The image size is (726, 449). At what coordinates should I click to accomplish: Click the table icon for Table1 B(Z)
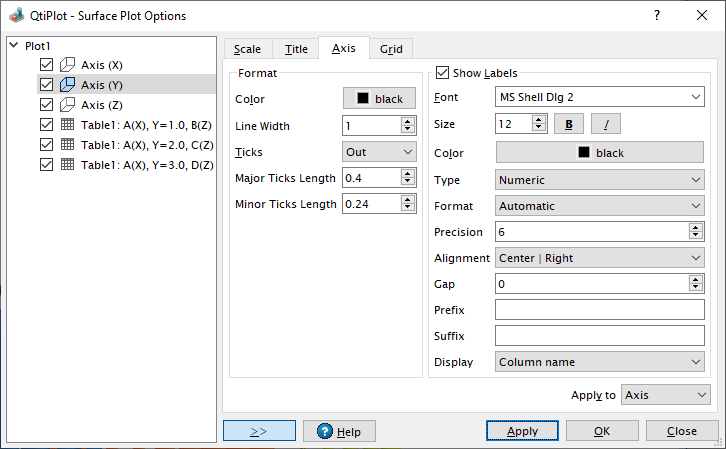[x=68, y=125]
